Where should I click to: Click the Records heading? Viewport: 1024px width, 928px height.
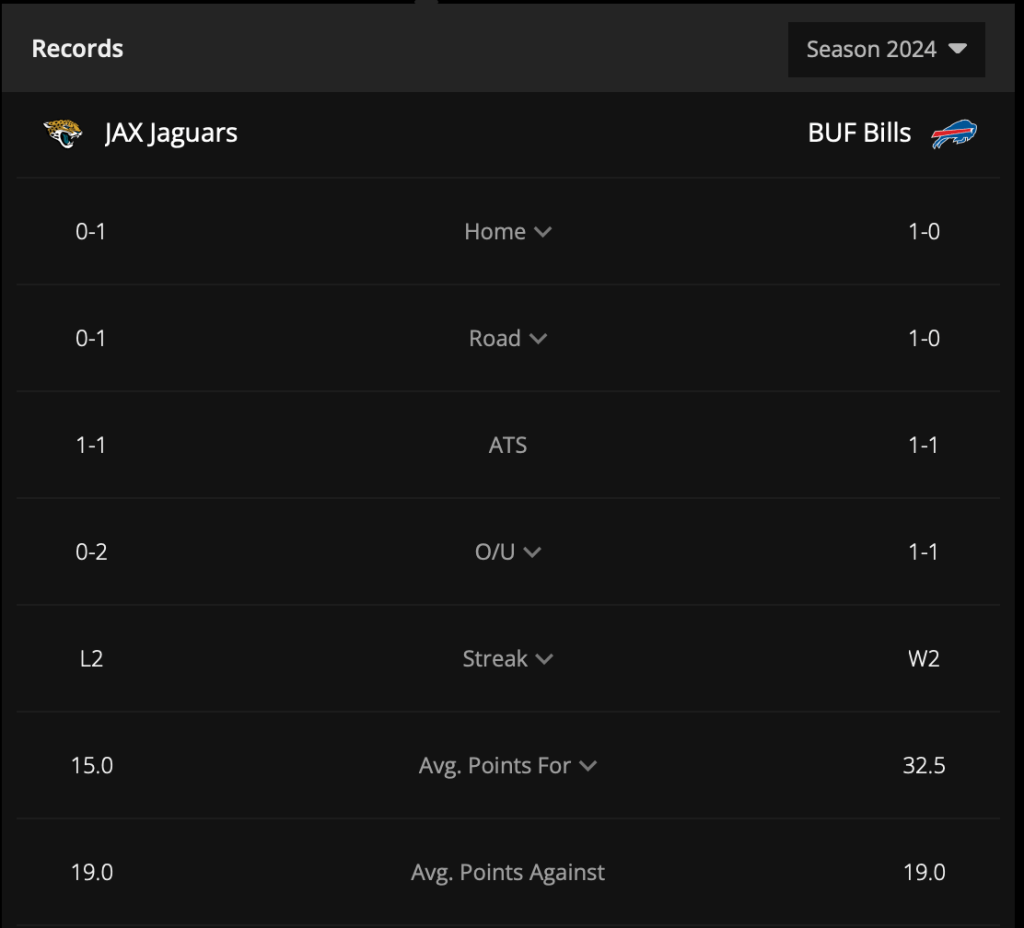(77, 49)
